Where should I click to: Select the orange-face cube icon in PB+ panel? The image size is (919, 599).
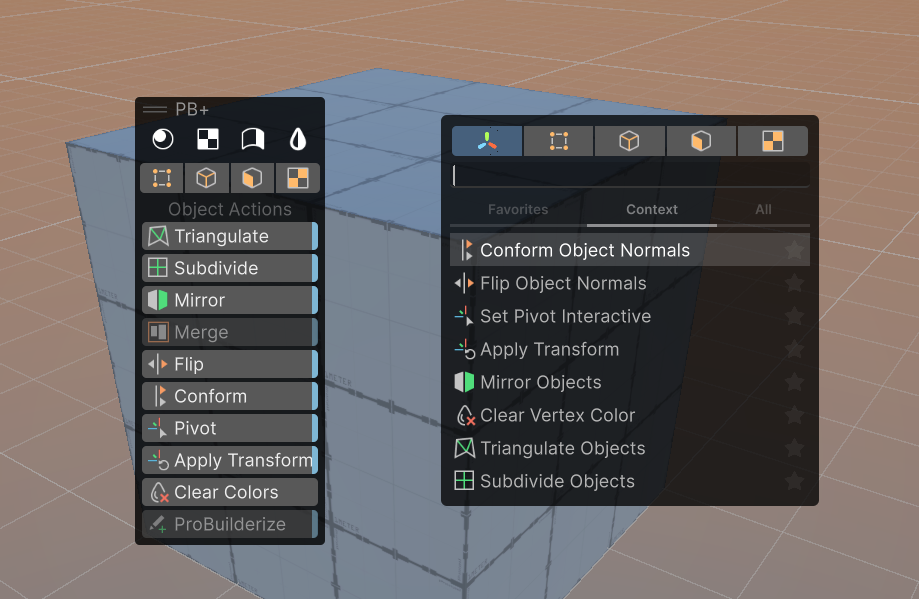click(252, 178)
